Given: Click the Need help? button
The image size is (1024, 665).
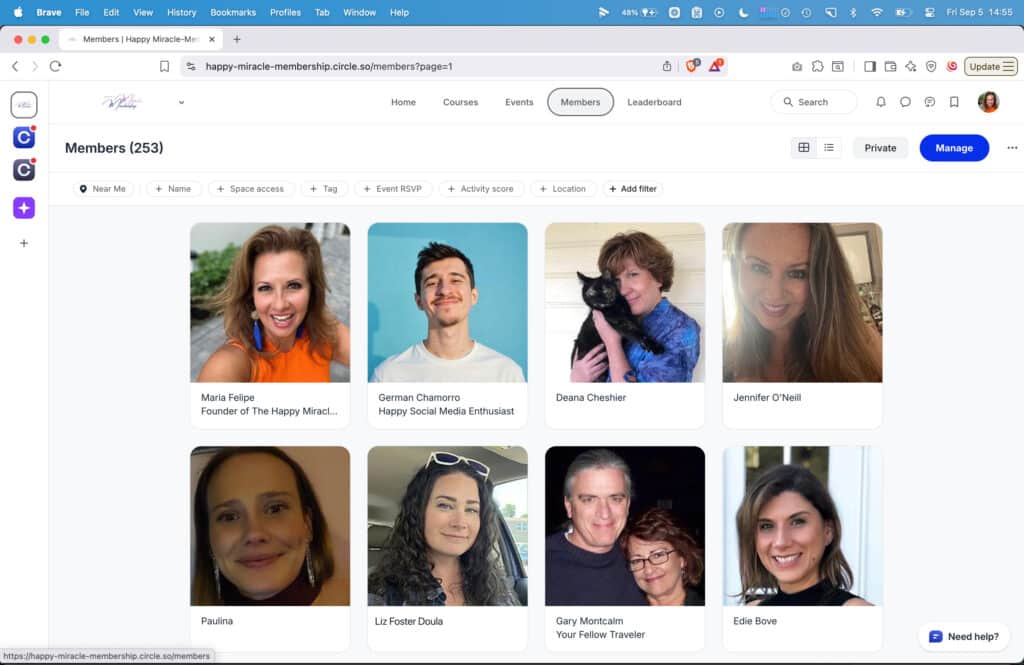Looking at the screenshot, I should point(963,637).
